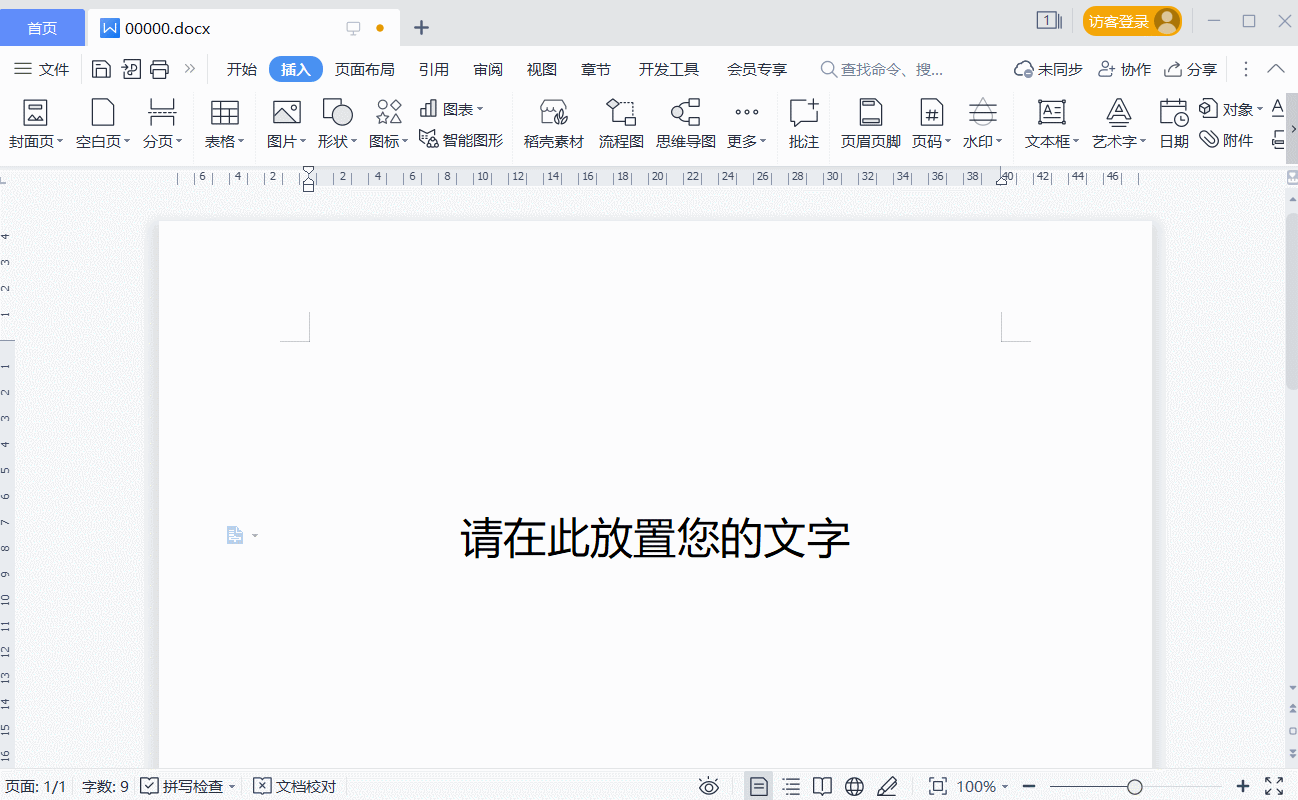Switch to web layout view icon
Viewport: 1298px width, 800px height.
click(854, 786)
